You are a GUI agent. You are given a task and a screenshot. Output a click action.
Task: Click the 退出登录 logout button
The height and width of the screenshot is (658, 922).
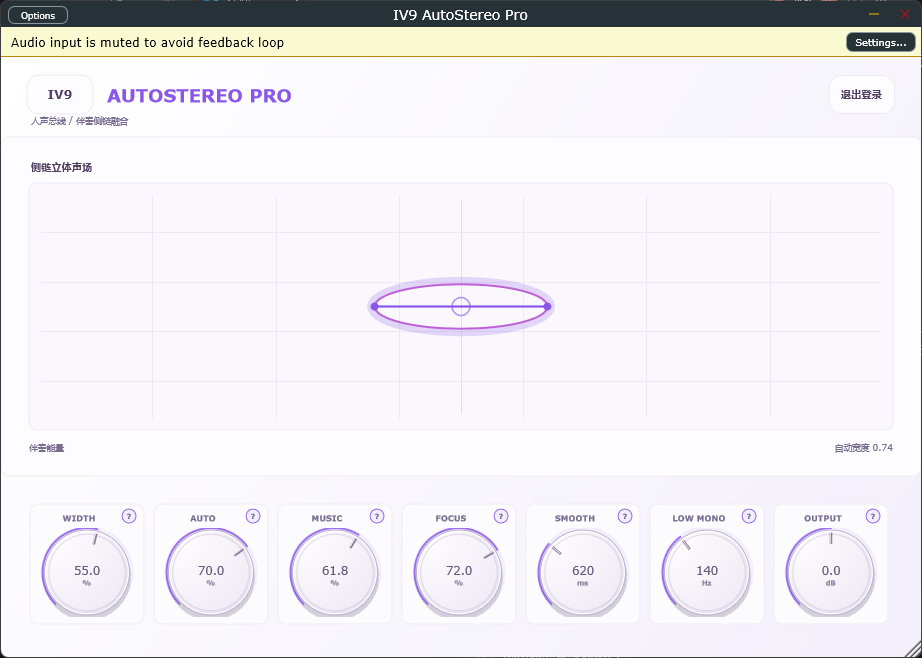pos(861,95)
